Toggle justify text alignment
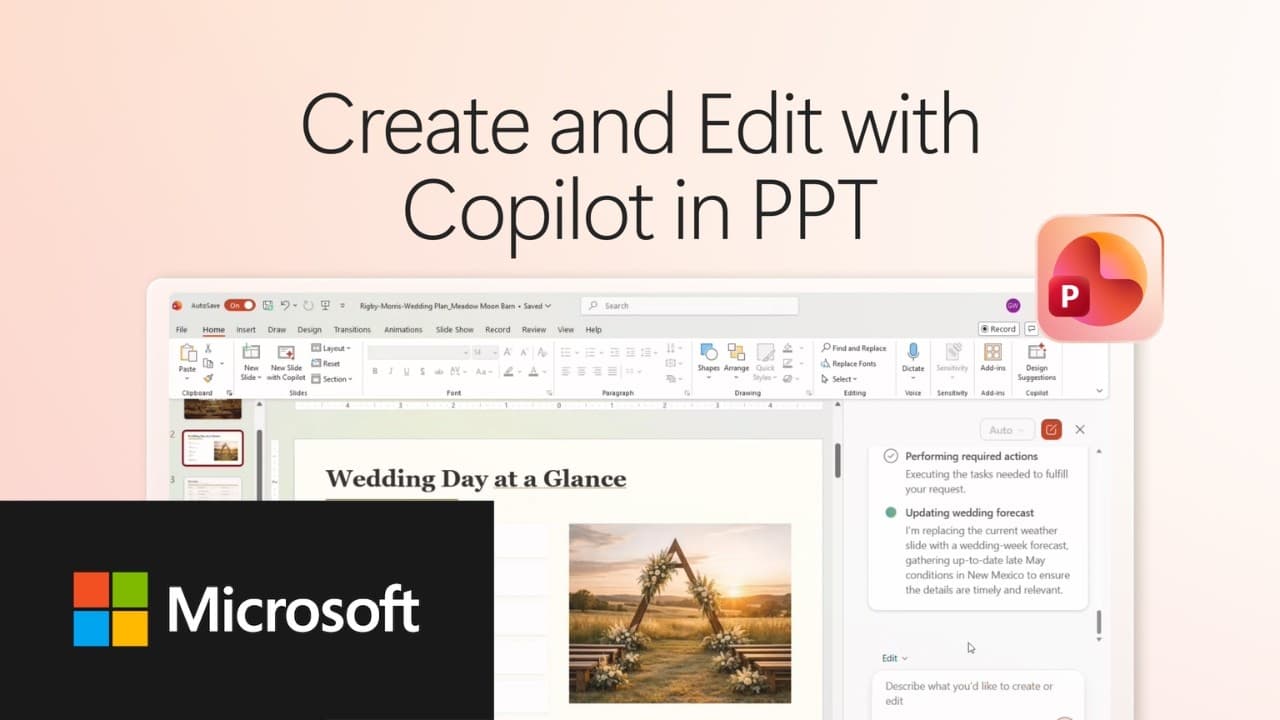Screen dimensions: 1280x720 tap(613, 371)
